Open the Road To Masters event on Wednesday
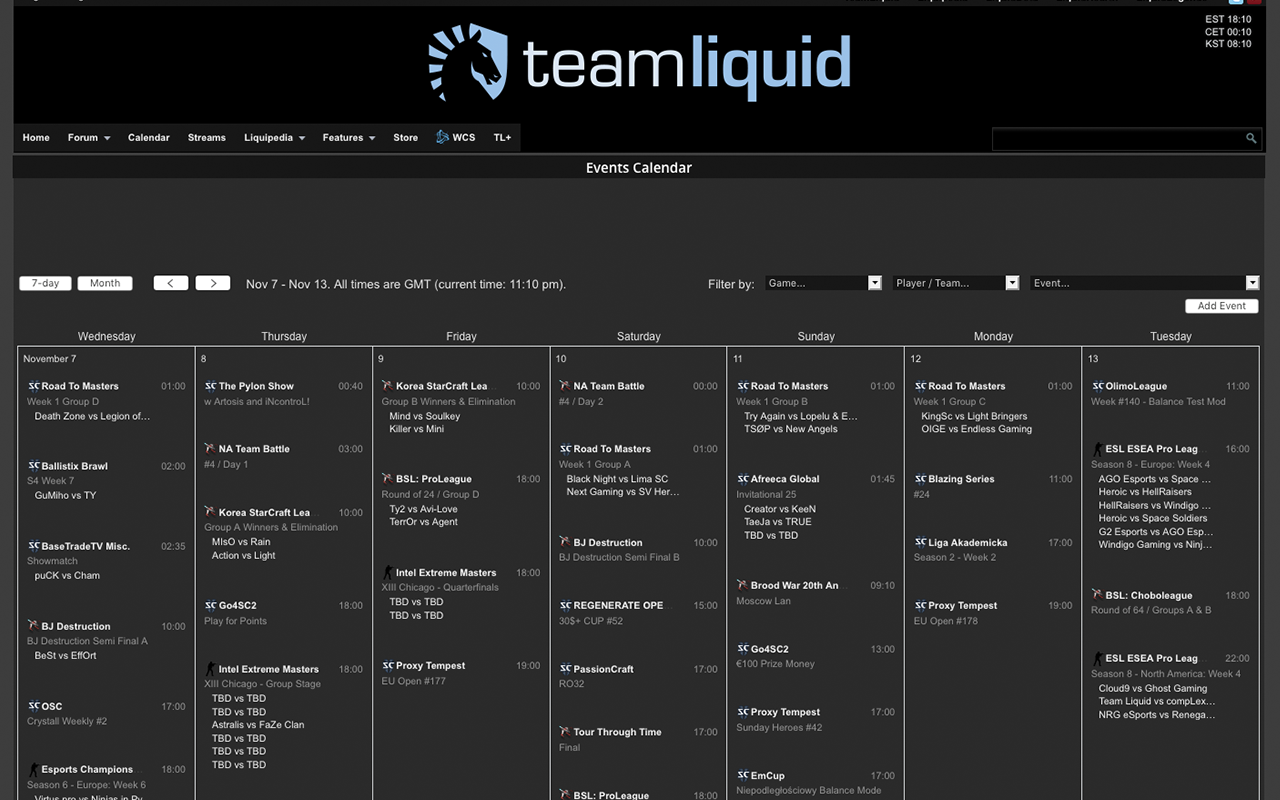1280x800 pixels. [80, 386]
